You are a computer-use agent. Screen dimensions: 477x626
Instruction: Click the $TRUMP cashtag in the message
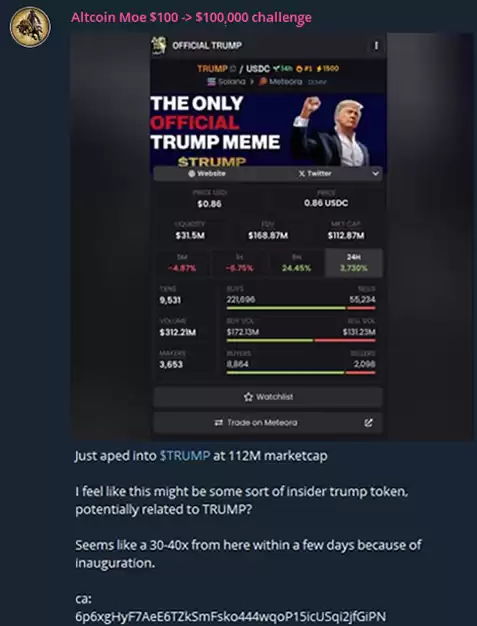[185, 456]
